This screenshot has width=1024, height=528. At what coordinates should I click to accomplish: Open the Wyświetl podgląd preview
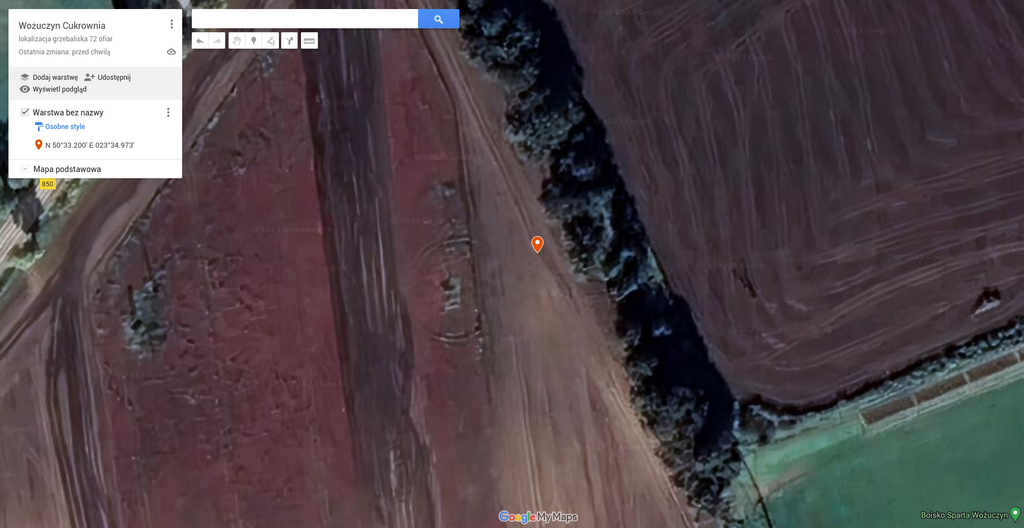58,89
